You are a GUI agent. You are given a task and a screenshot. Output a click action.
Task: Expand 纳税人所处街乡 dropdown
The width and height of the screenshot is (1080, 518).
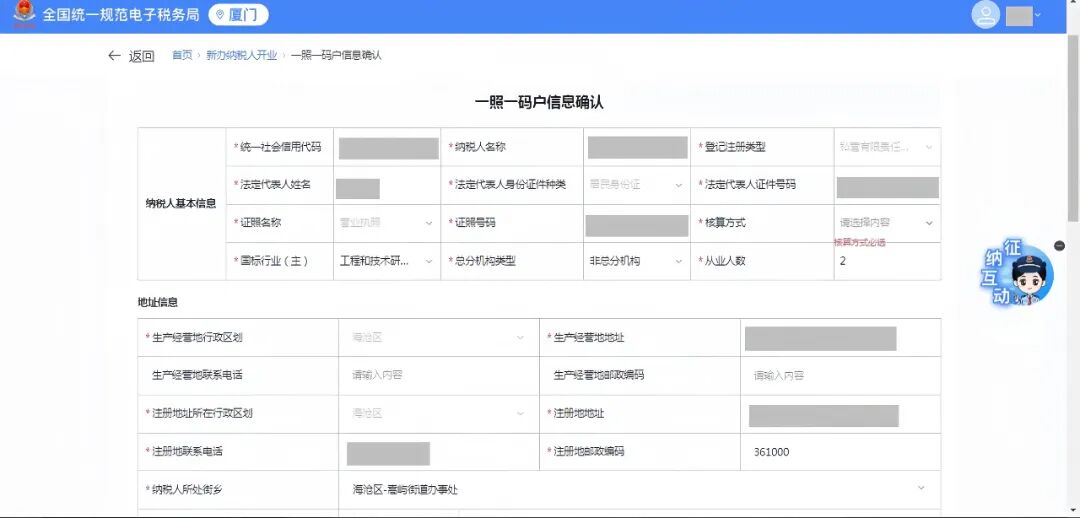(x=639, y=490)
